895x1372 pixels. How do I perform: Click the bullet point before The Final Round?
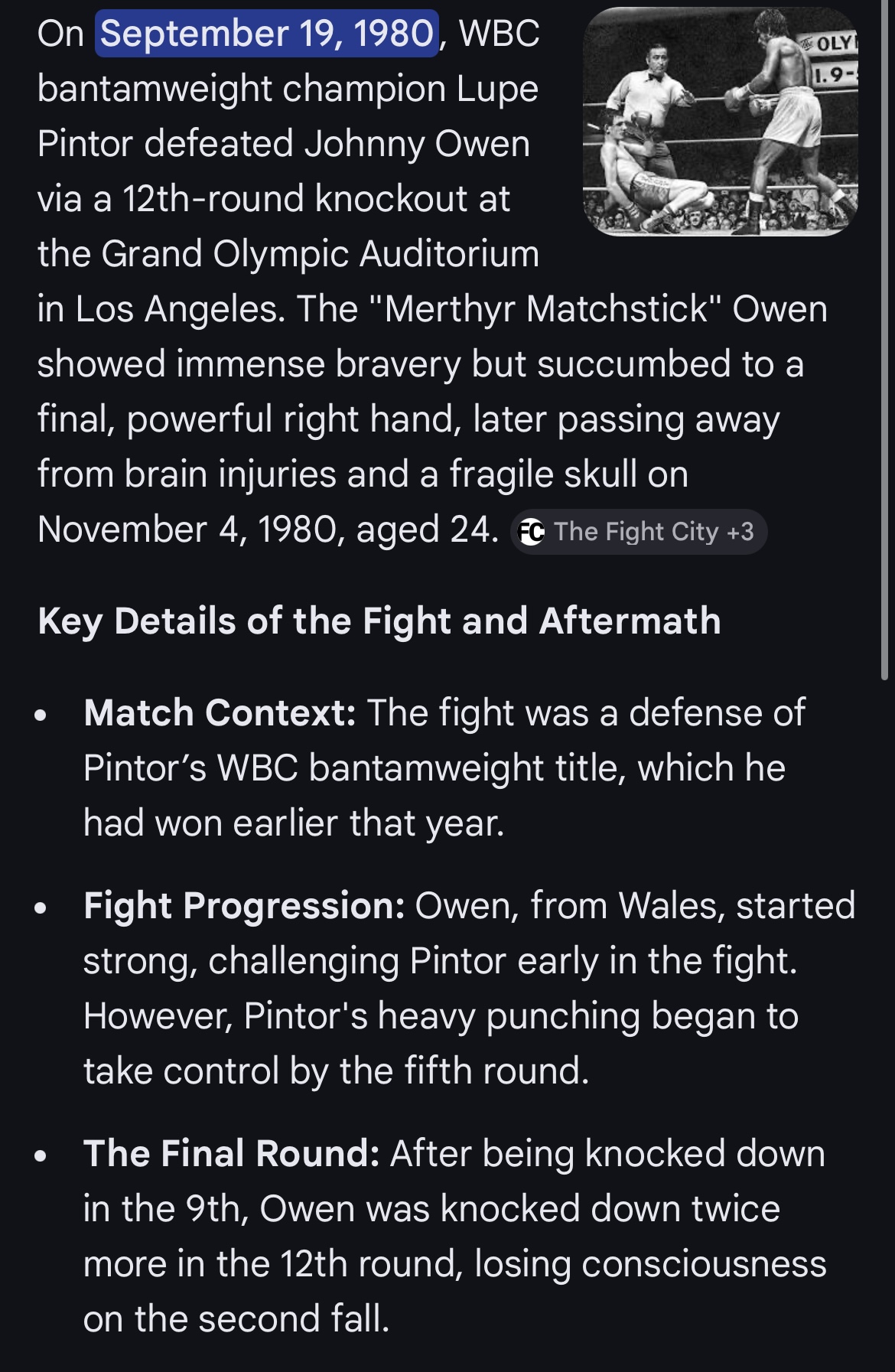tap(41, 1156)
